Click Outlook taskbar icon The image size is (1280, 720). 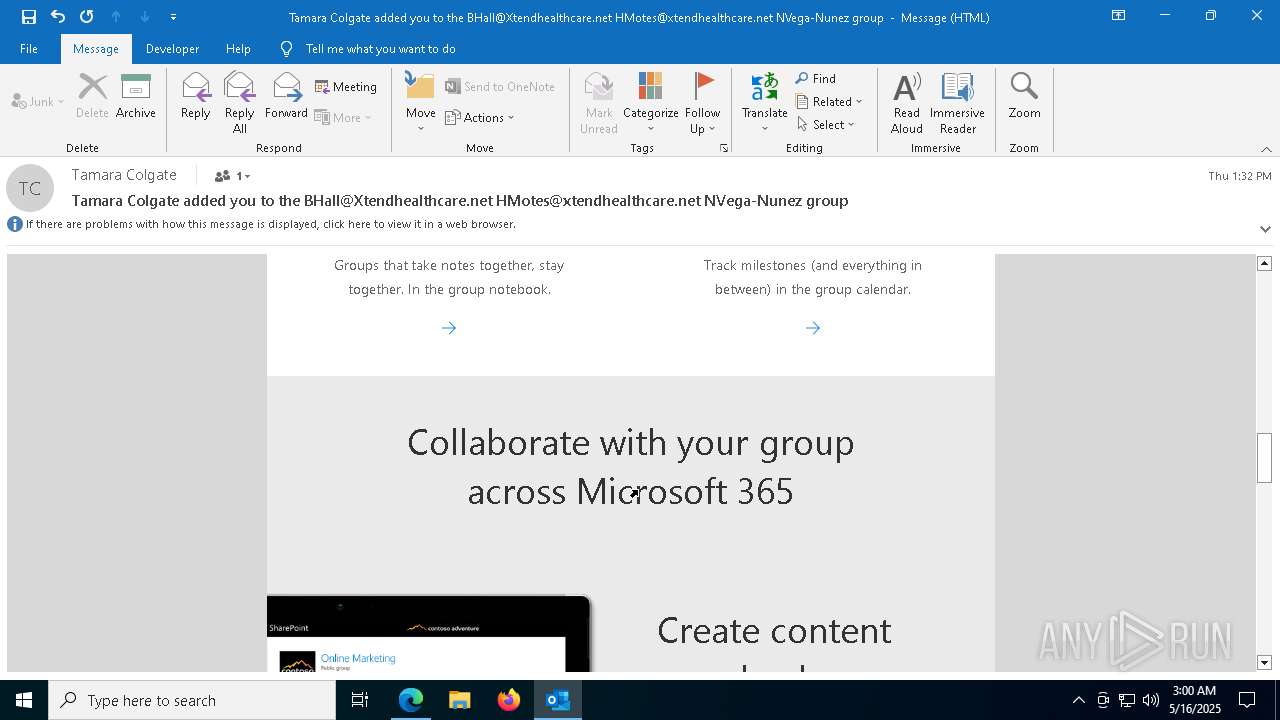[557, 700]
